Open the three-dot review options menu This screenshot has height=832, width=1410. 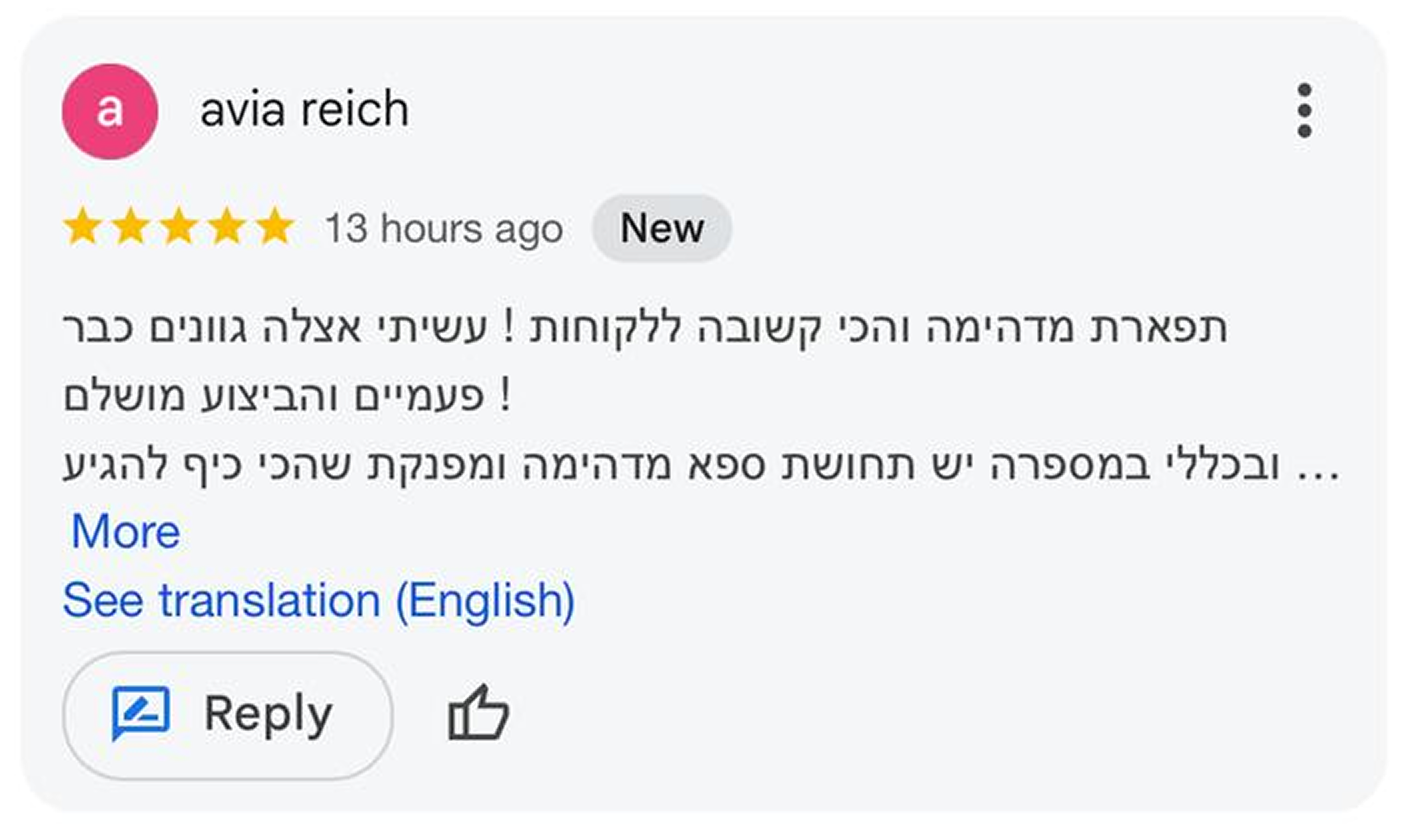(x=1304, y=110)
